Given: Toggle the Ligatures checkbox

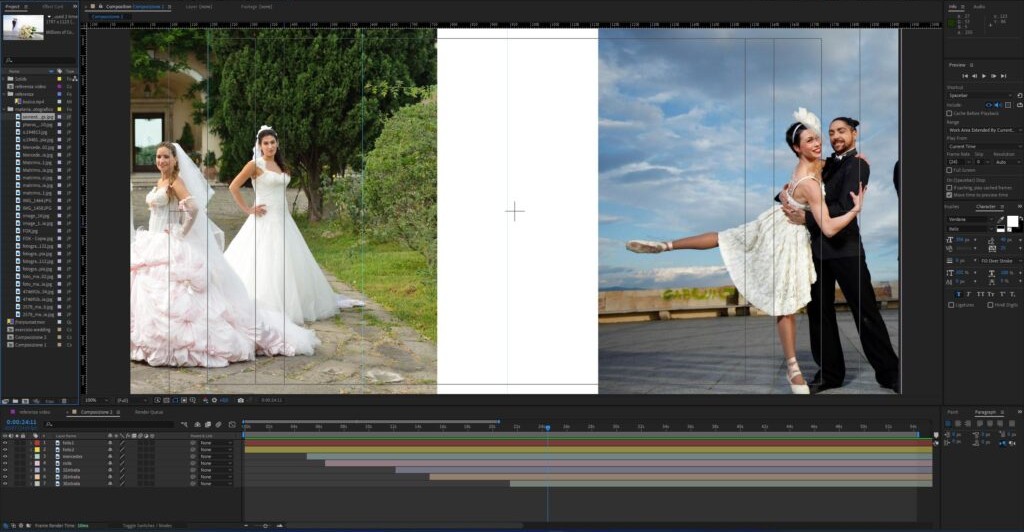Looking at the screenshot, I should (951, 305).
